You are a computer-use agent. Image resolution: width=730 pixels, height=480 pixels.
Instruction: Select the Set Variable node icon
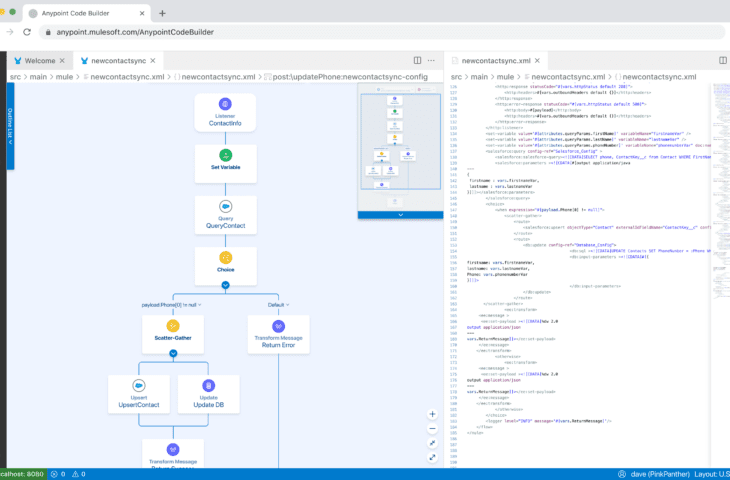tap(226, 154)
